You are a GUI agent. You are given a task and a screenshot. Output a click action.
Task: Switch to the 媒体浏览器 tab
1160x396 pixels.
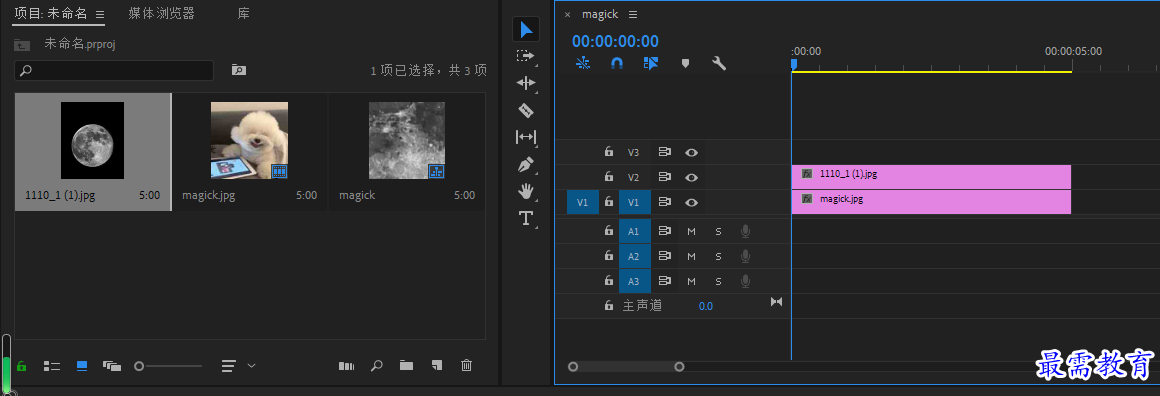(x=161, y=13)
